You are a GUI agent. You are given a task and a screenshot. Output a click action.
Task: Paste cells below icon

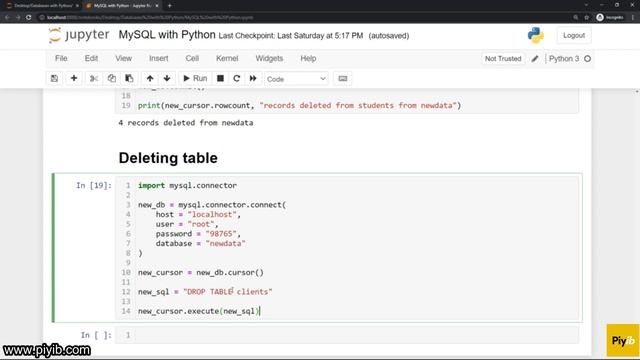pyautogui.click(x=129, y=78)
